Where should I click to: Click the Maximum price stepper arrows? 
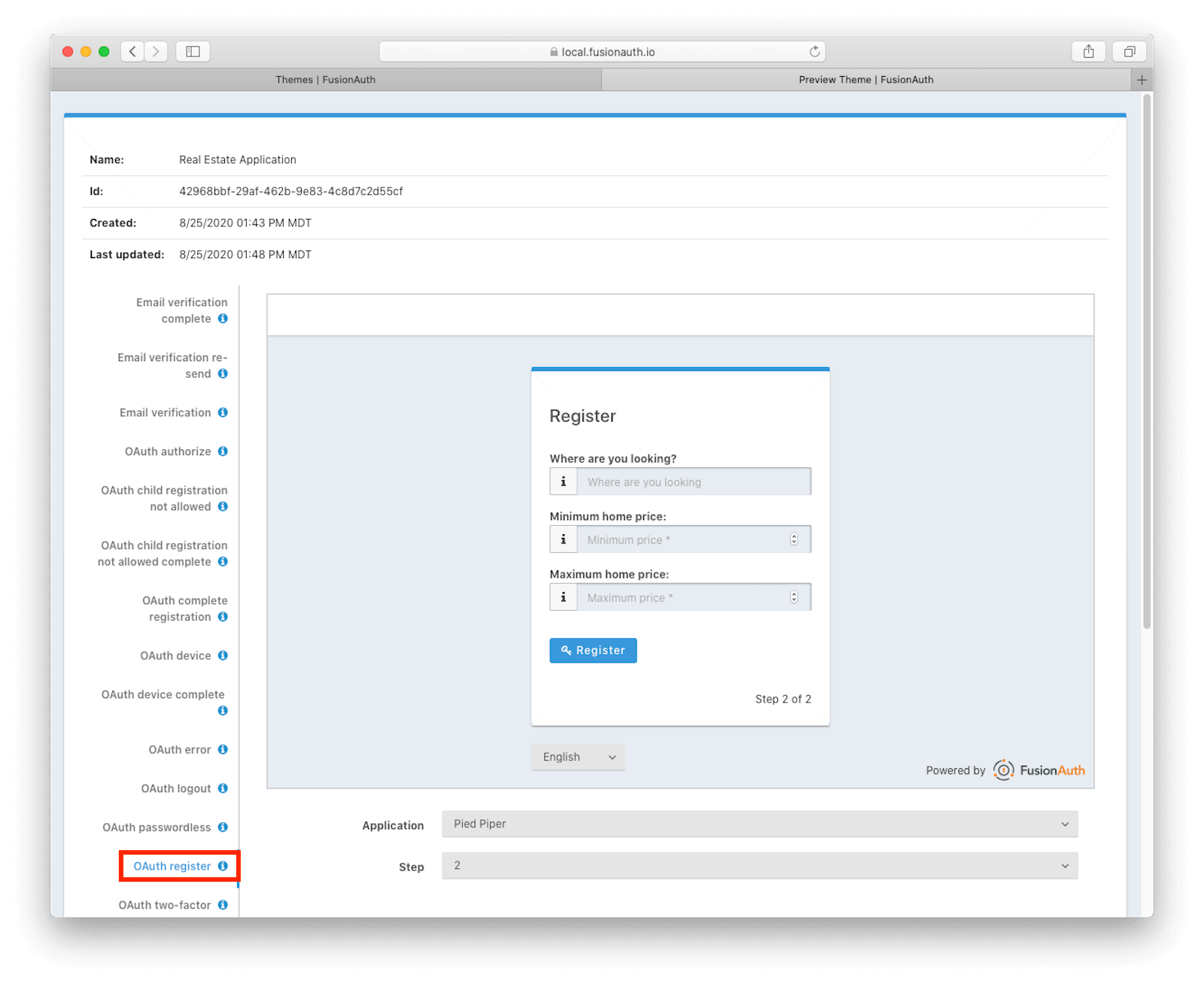pos(794,597)
